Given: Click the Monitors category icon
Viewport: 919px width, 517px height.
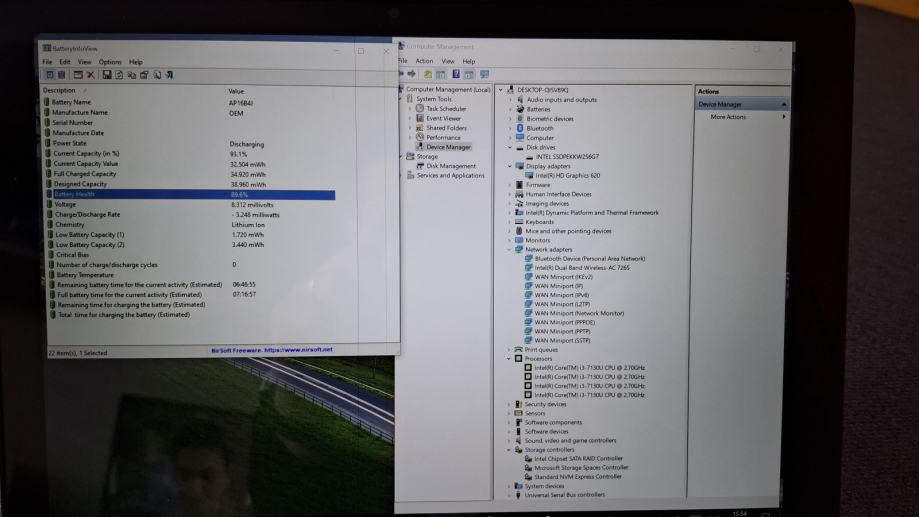Looking at the screenshot, I should [x=519, y=240].
